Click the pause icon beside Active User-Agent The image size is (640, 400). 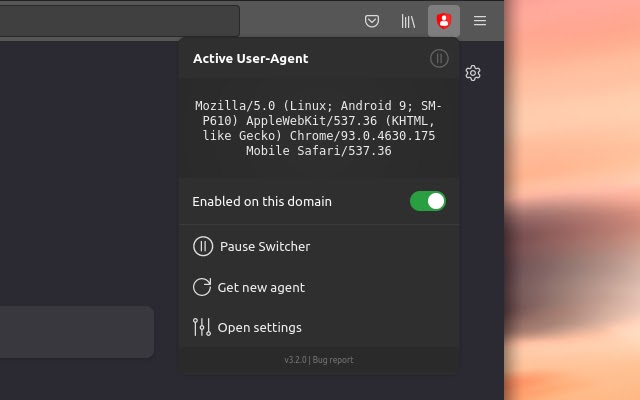tap(439, 59)
